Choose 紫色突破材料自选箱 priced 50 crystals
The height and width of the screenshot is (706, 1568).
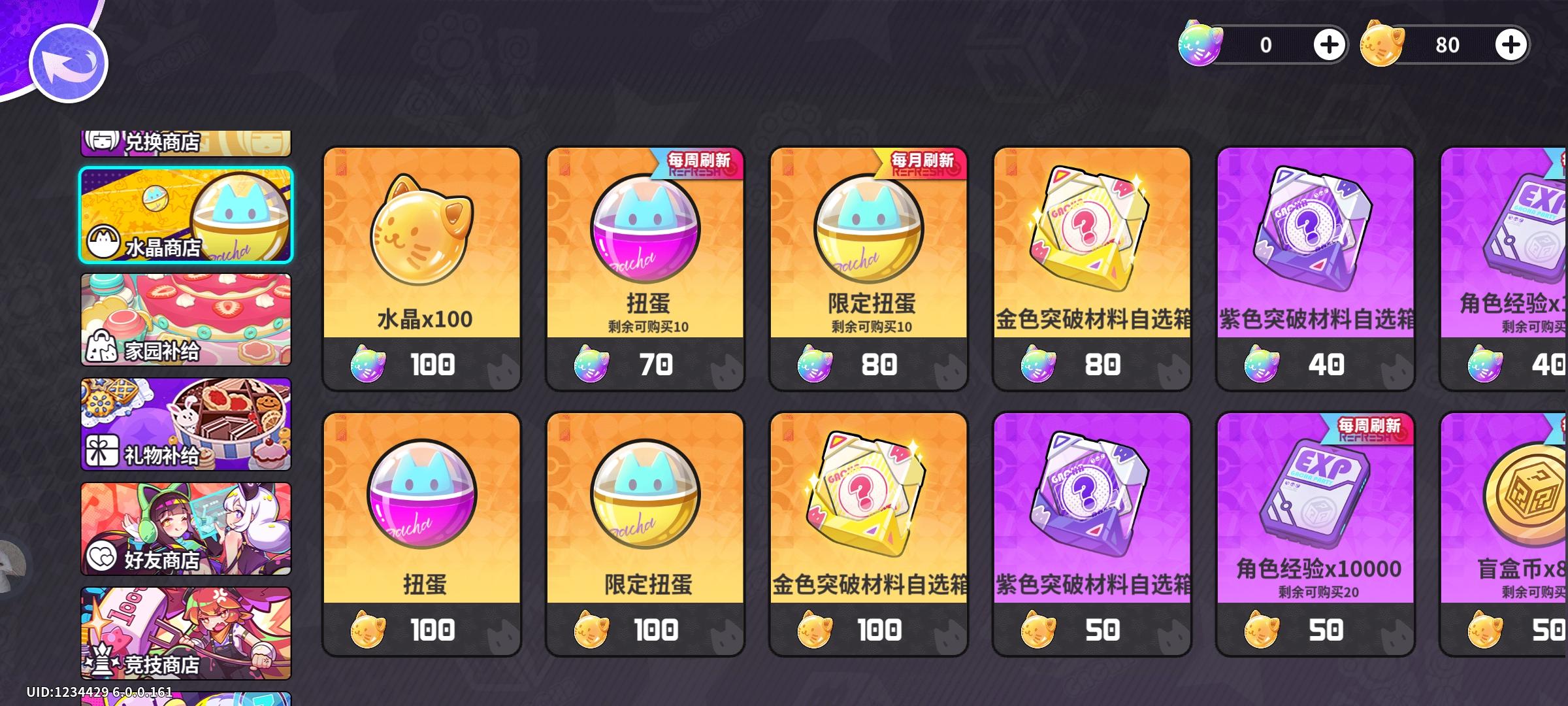pyautogui.click(x=1092, y=534)
